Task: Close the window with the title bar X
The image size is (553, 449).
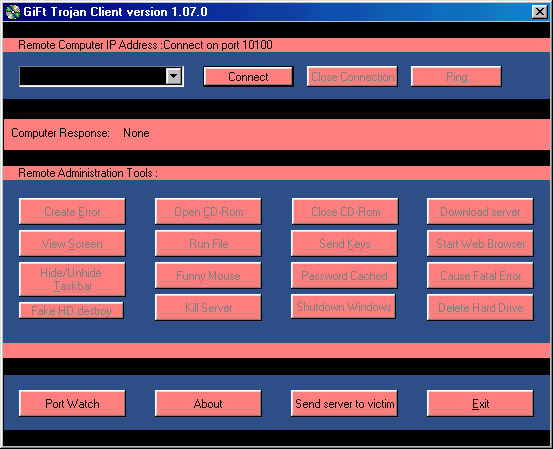Action: coord(540,12)
